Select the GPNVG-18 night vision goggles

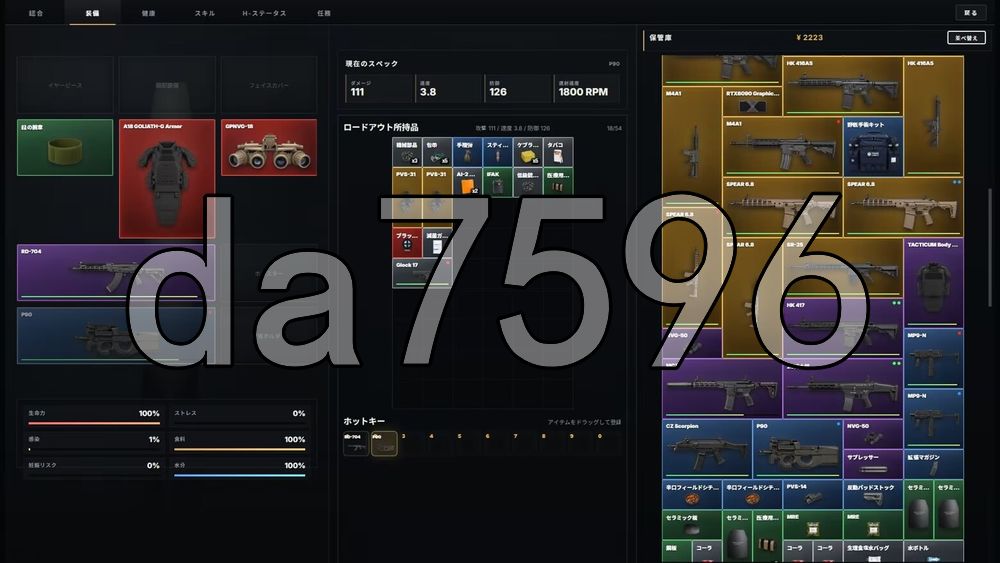(269, 147)
